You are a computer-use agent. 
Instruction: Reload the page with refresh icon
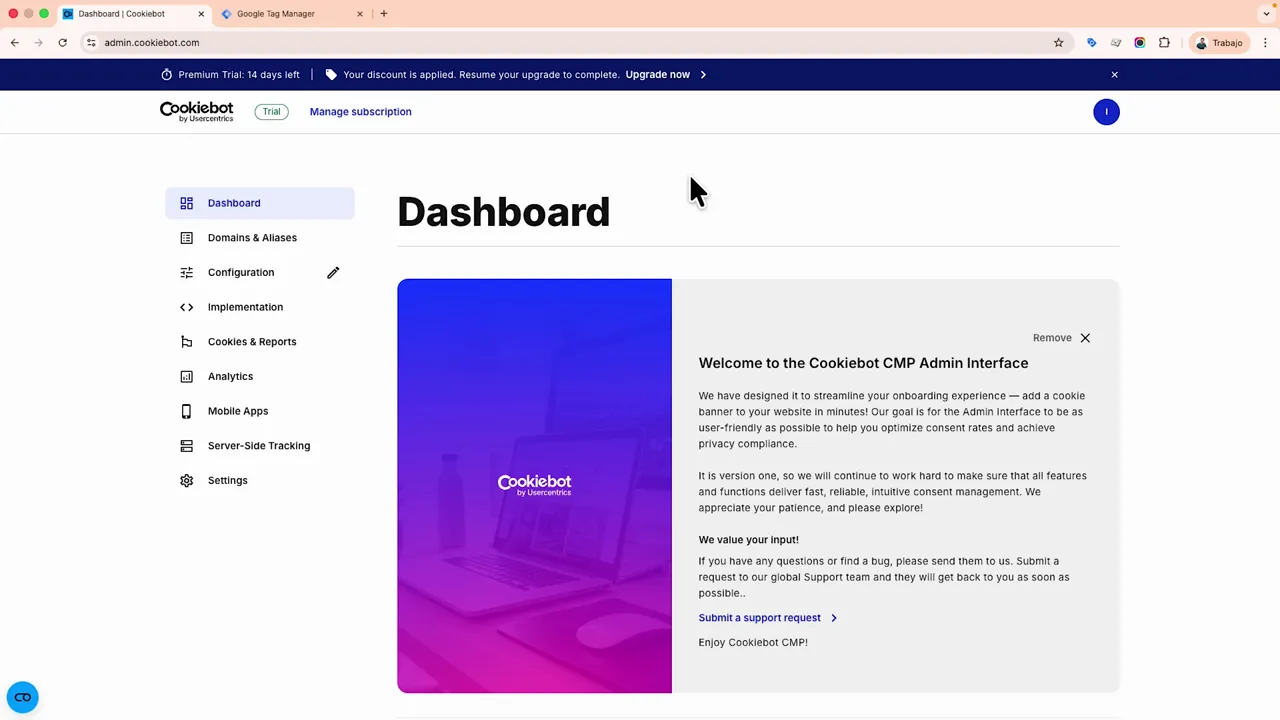62,43
